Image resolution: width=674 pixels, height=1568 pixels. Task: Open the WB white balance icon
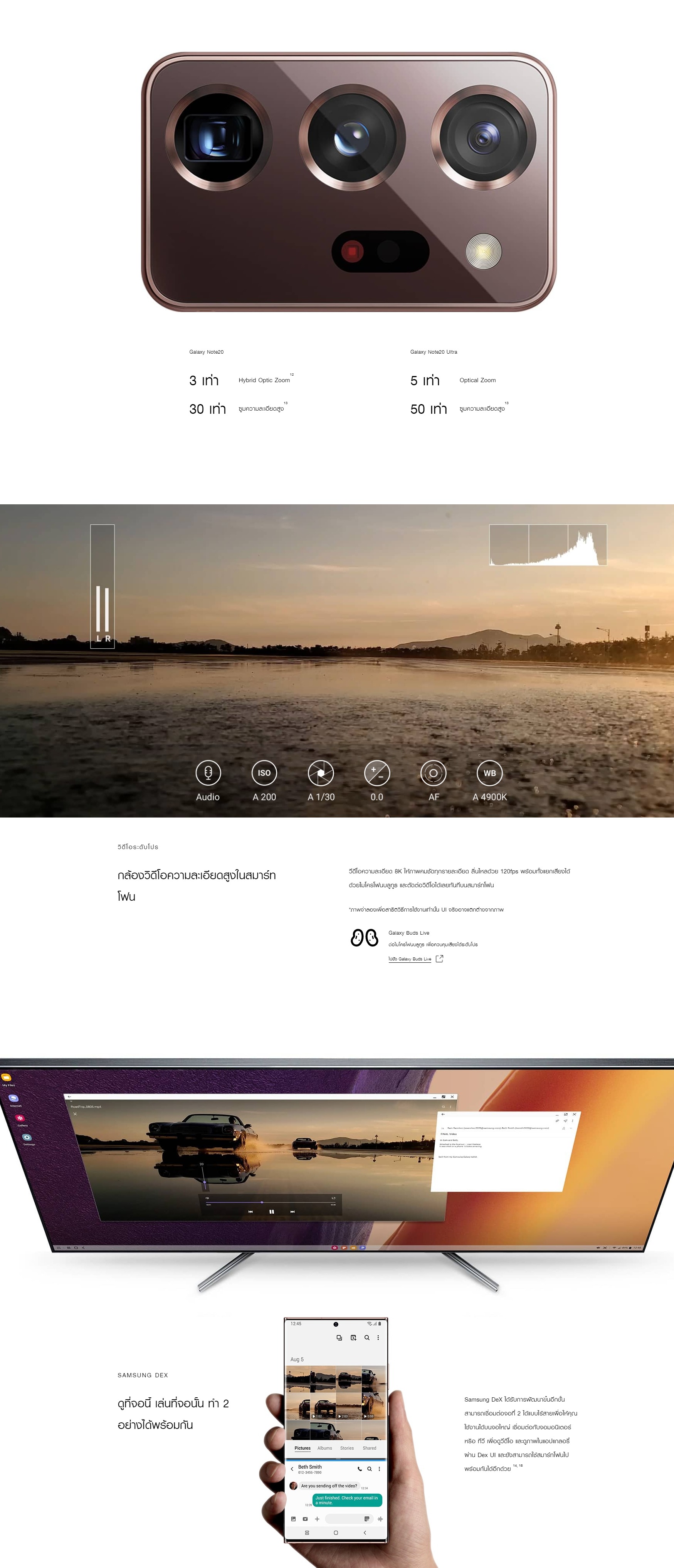489,772
